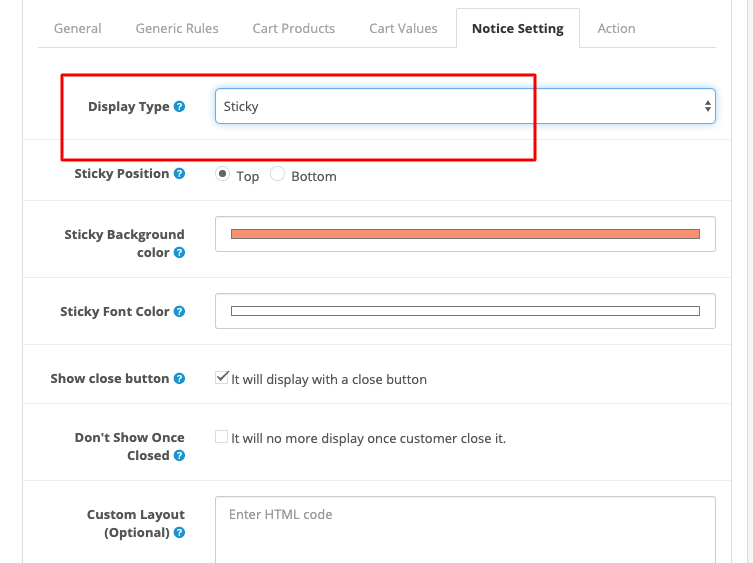Click the Display Type dropdown arrows
This screenshot has height=563, width=753.
(707, 106)
